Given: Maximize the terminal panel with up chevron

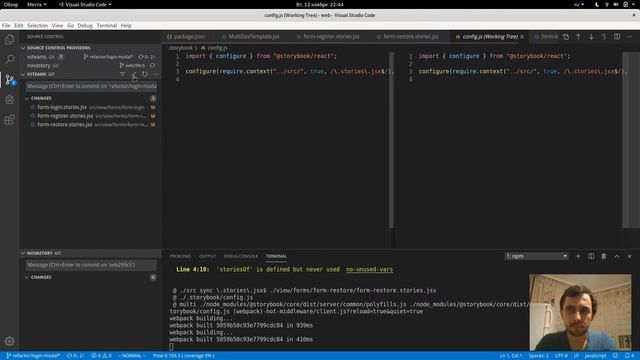Looking at the screenshot, I should click(617, 256).
